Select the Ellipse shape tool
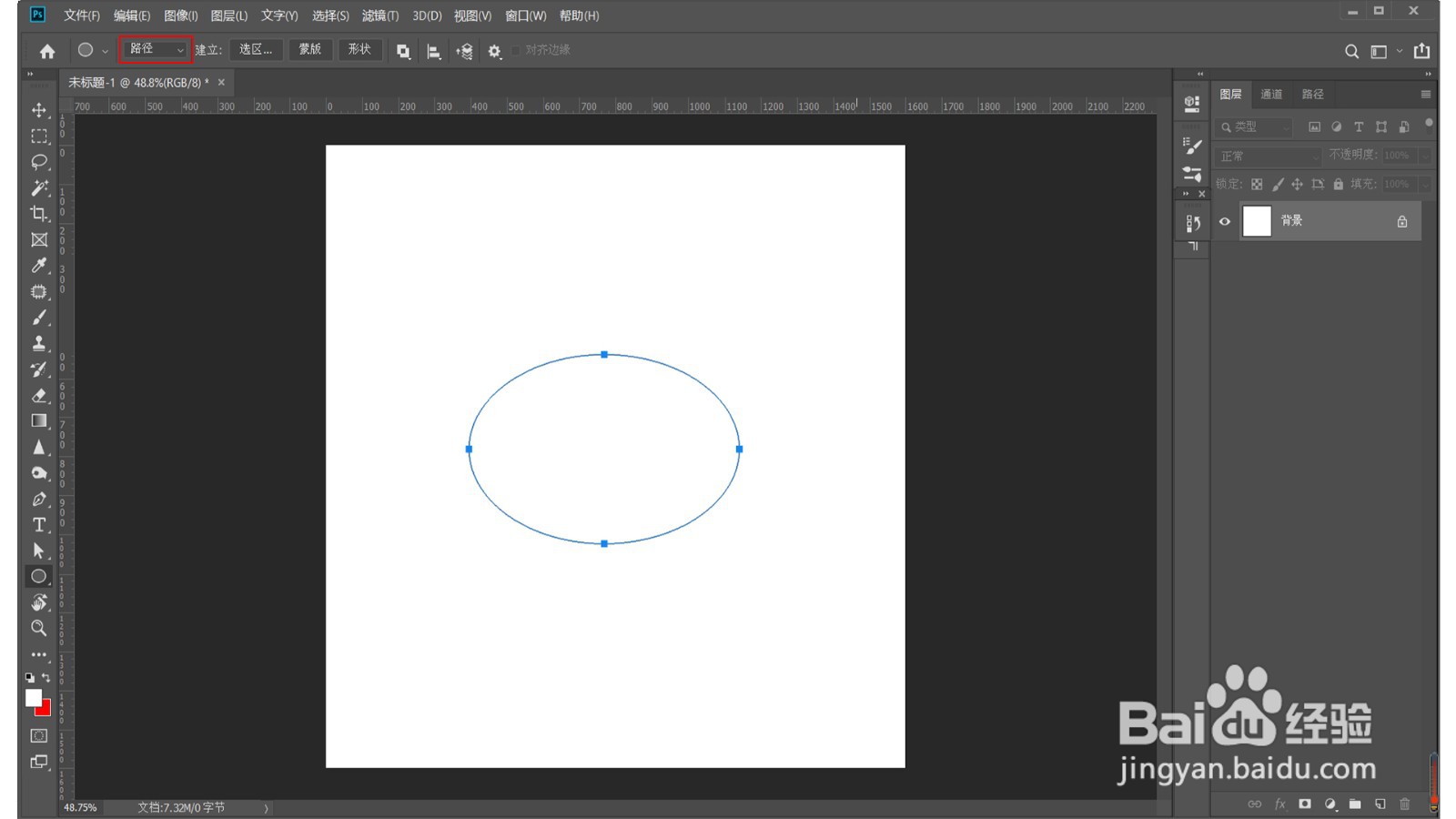 [x=39, y=576]
